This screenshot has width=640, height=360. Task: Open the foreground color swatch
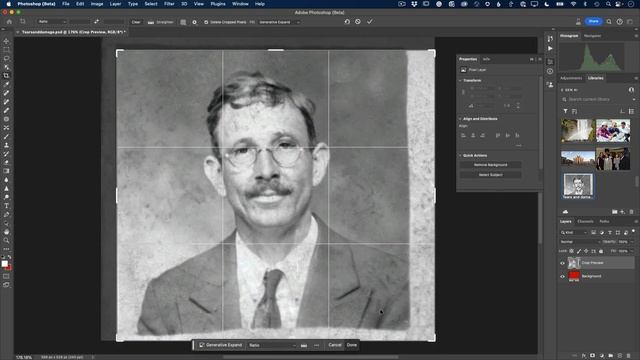(x=4, y=264)
